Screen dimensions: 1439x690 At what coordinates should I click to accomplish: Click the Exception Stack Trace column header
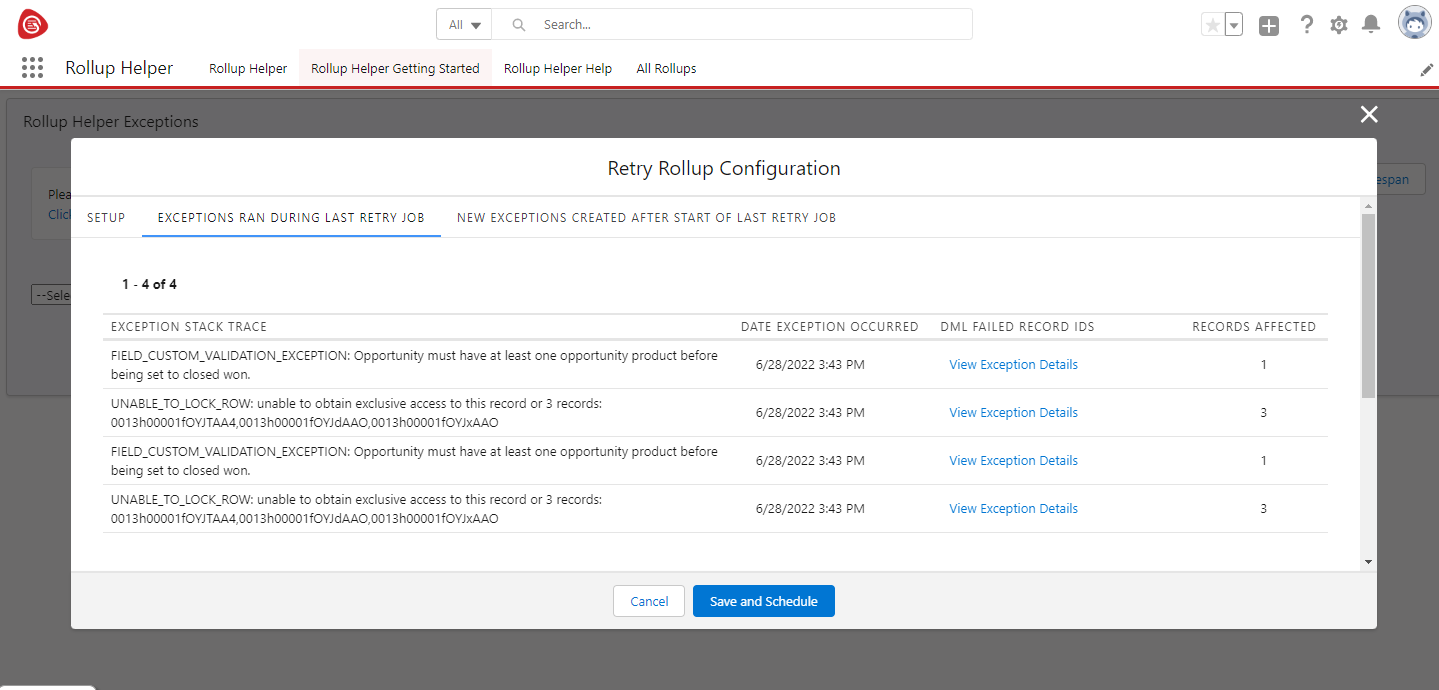[x=189, y=327]
